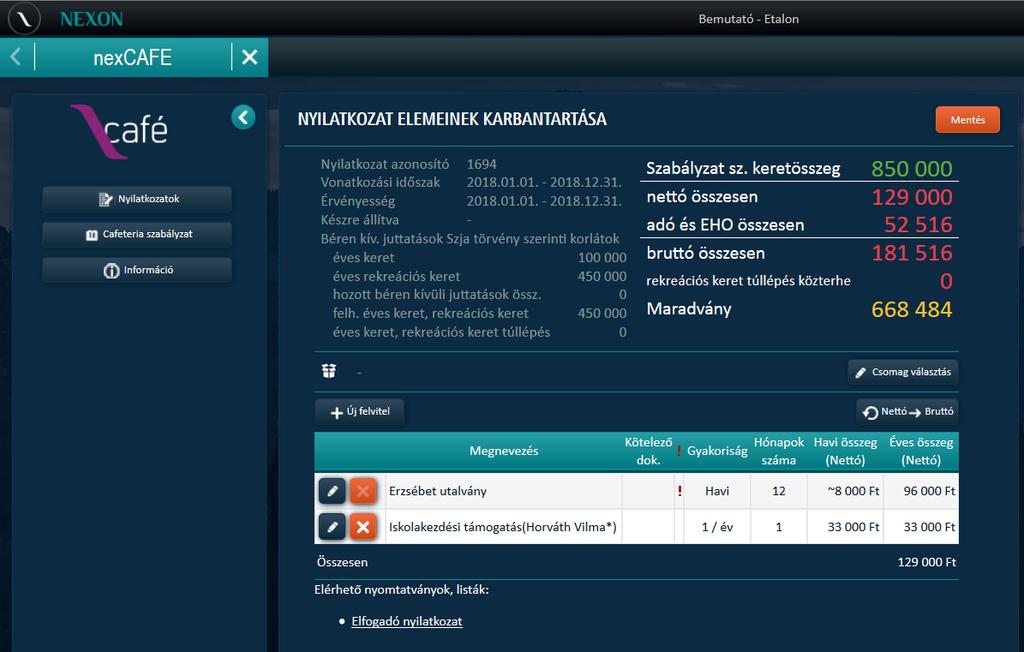Image resolution: width=1024 pixels, height=652 pixels.
Task: Select the 'Iskolakezdési támogatás(Horváth Vilma*)' cell
Action: [x=502, y=527]
